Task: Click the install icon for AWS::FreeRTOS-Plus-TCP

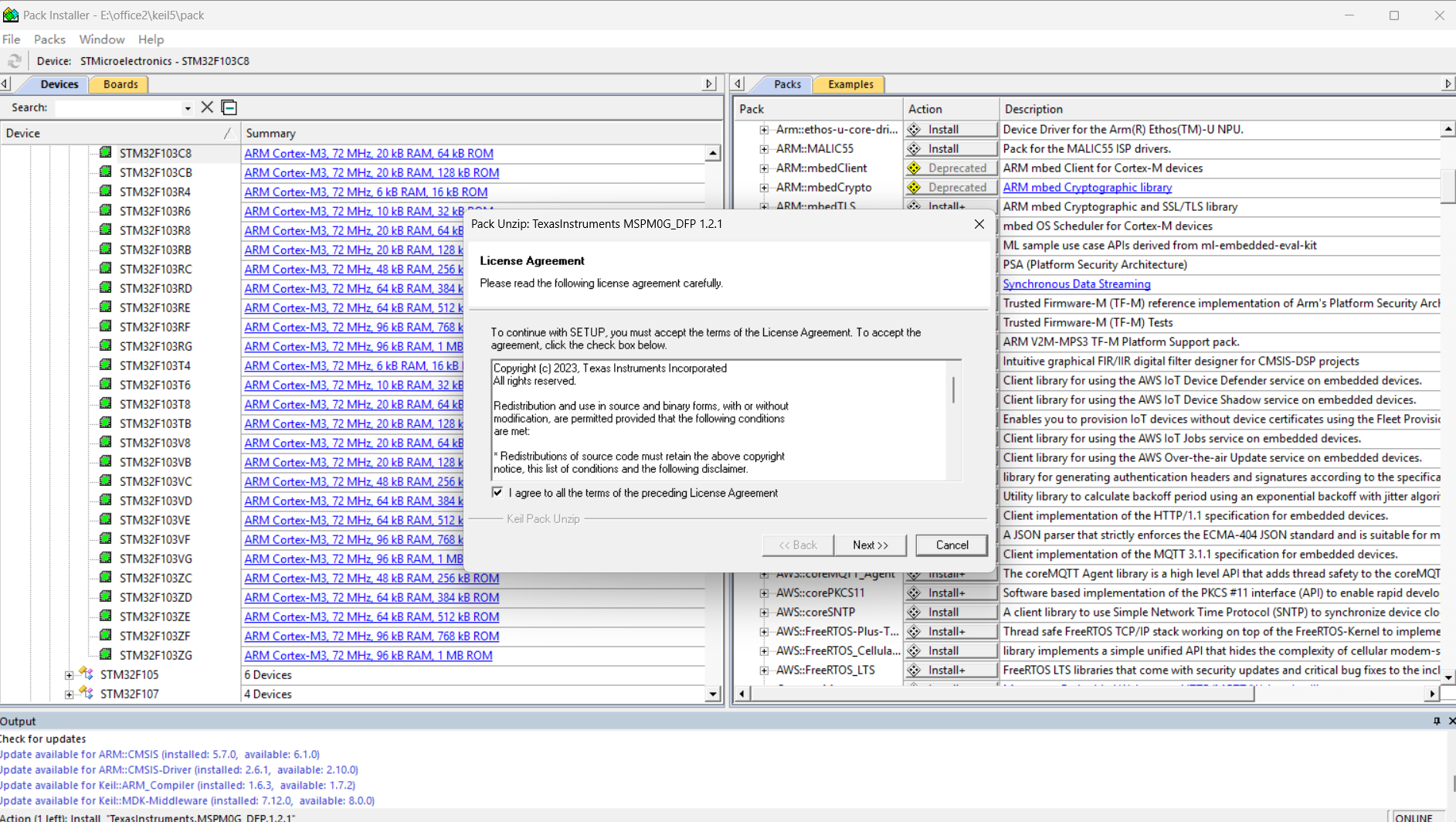Action: (915, 631)
